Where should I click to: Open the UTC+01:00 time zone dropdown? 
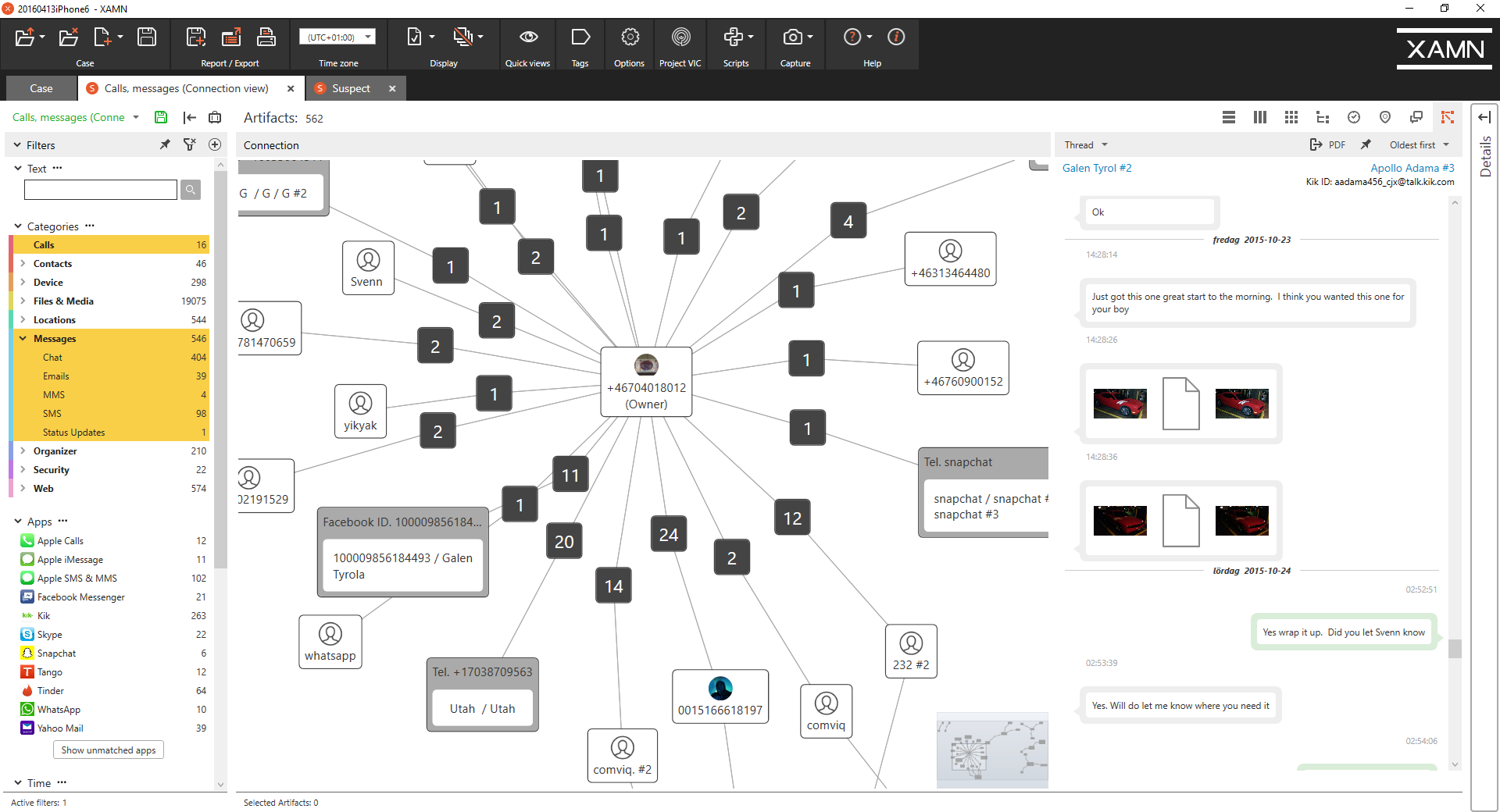(337, 37)
